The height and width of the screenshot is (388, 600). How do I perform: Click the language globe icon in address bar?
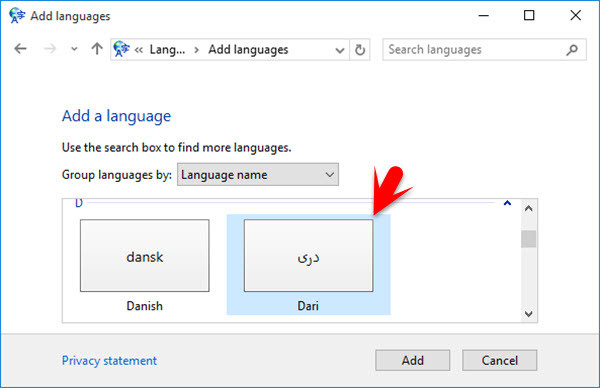(121, 49)
